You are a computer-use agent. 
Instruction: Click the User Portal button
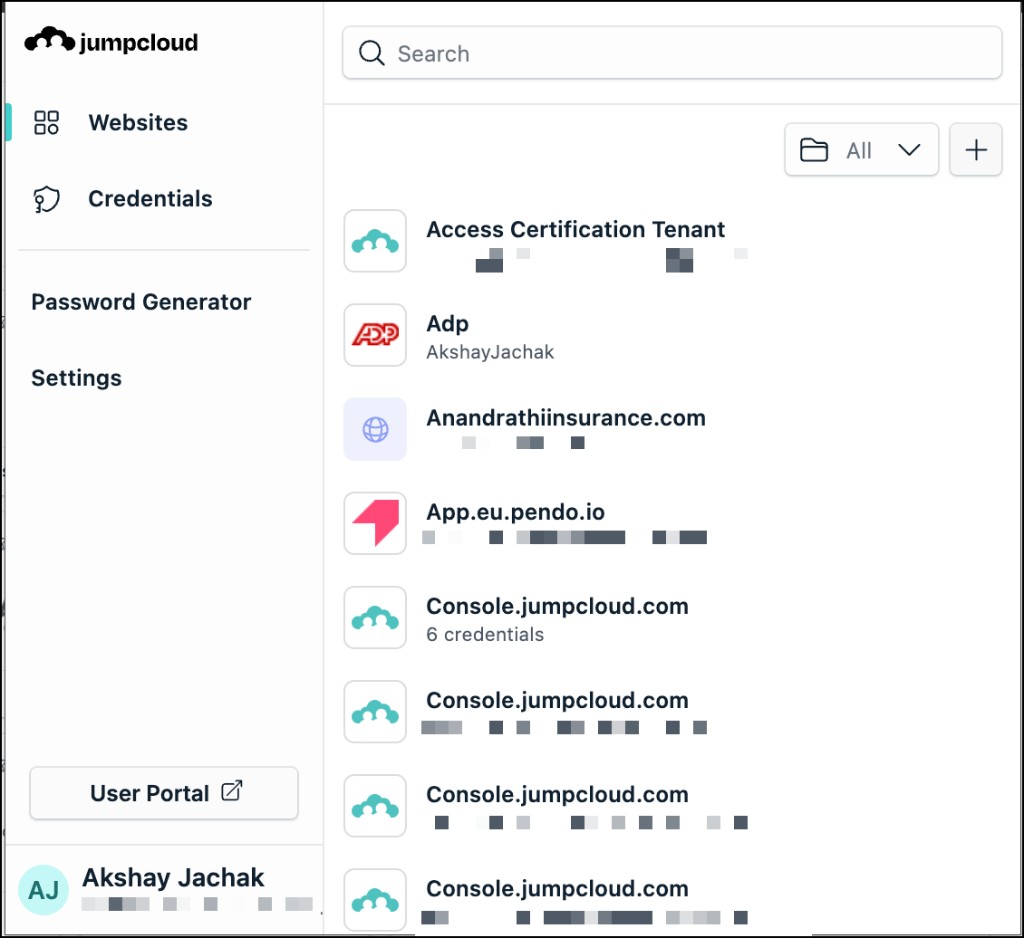pos(164,792)
